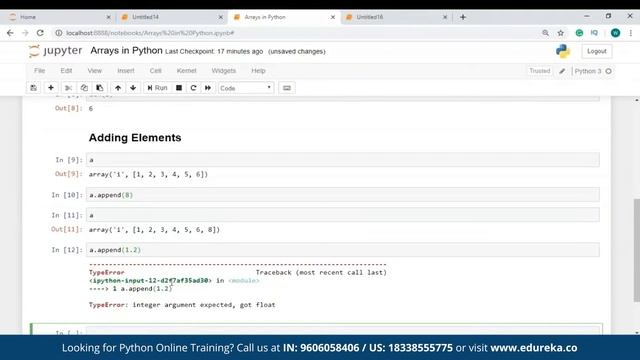Select input cell 11 containing a
This screenshot has height=360, width=640.
pos(343,215)
